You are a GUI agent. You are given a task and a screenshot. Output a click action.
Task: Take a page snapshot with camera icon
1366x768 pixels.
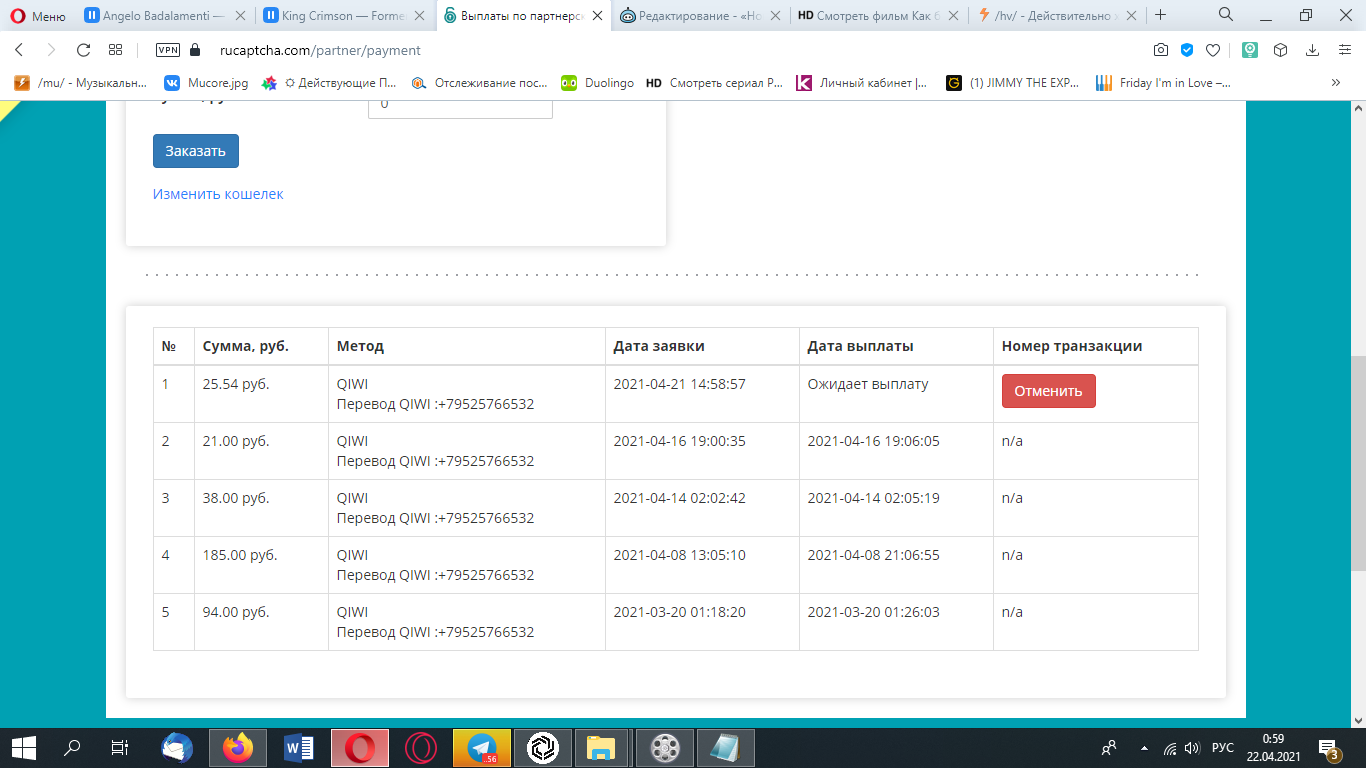click(x=1161, y=50)
